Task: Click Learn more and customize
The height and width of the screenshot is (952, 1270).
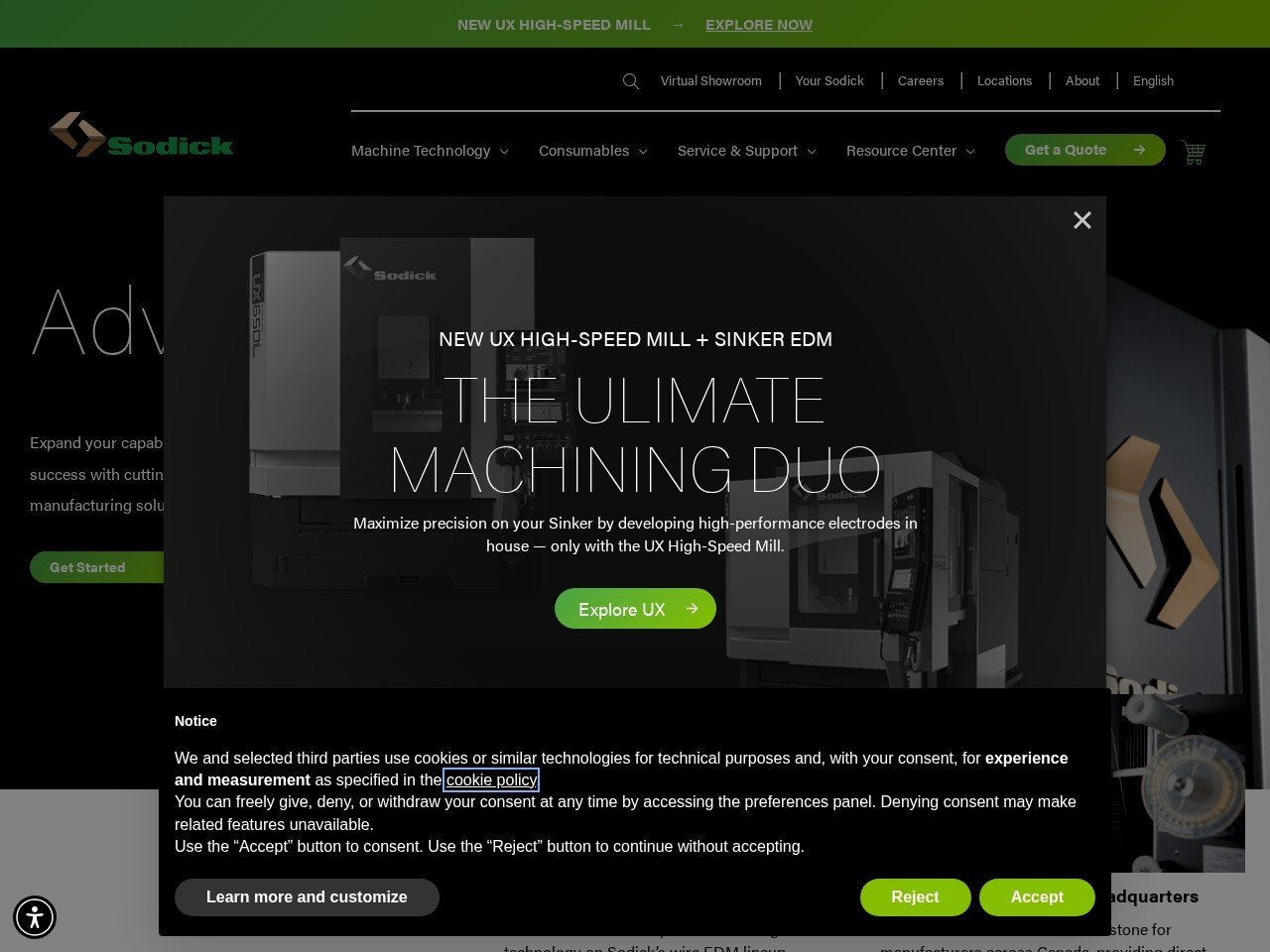Action: (x=307, y=896)
